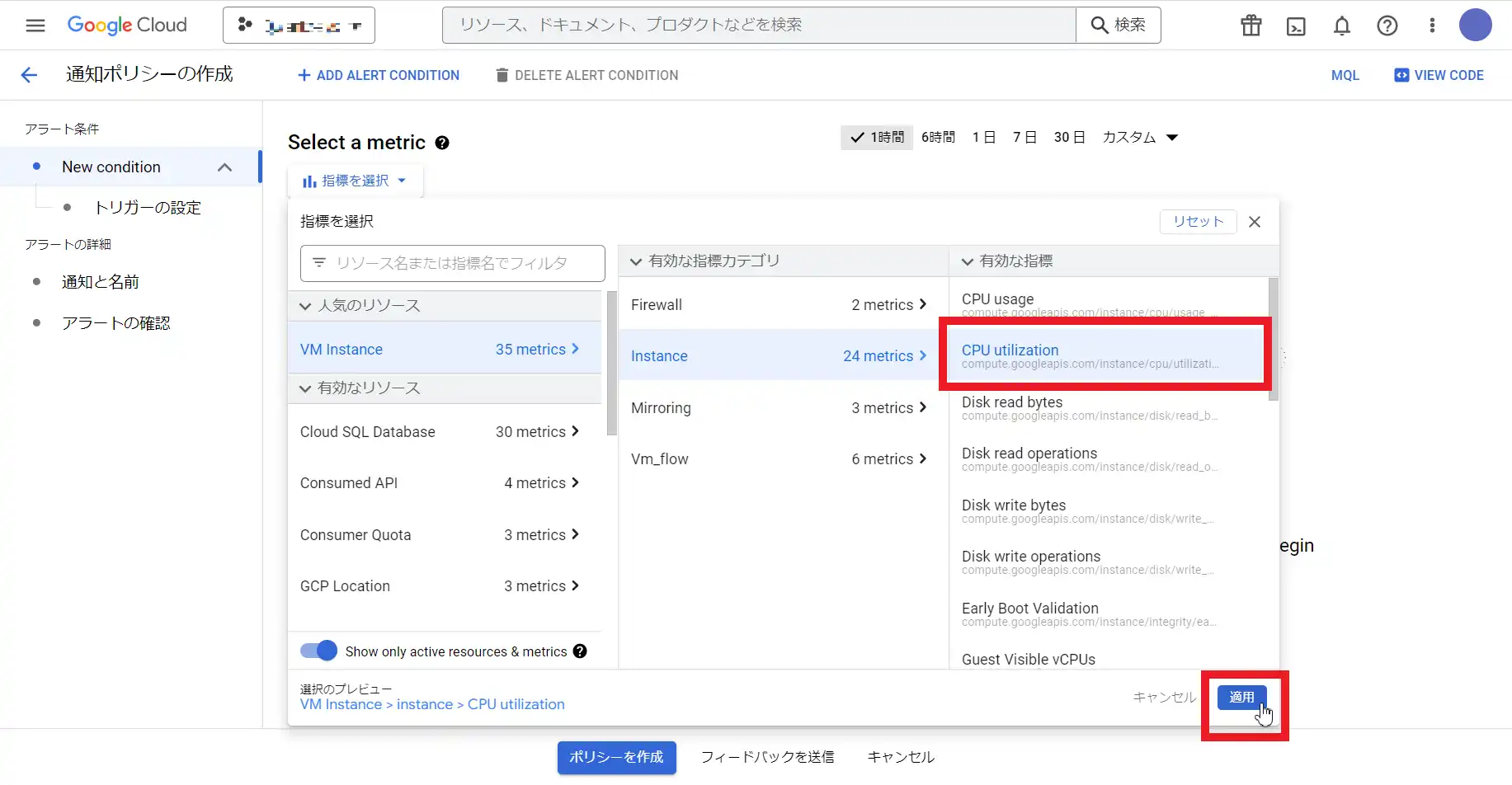The width and height of the screenshot is (1512, 785).
Task: Click the search bar for resources
Action: tap(759, 26)
